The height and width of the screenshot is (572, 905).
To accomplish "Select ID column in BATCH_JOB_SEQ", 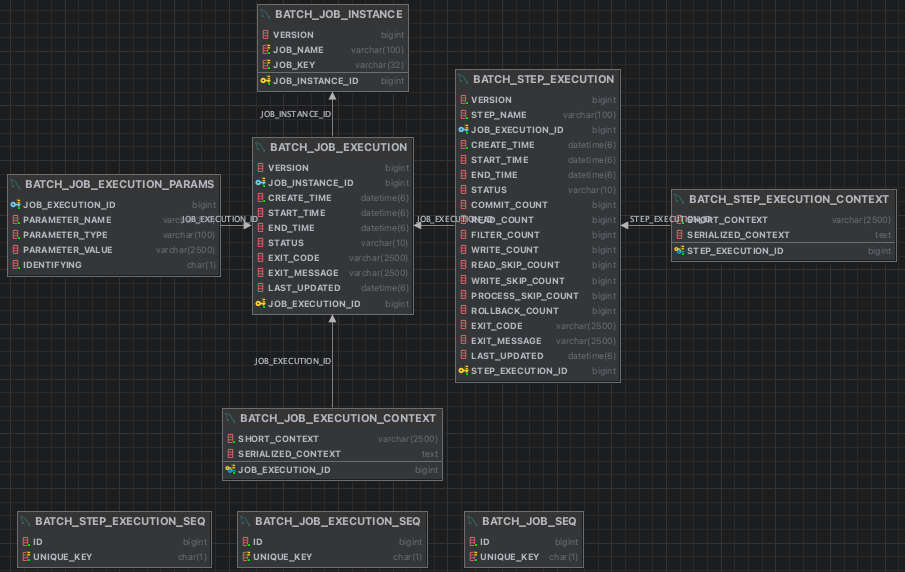I will click(x=524, y=541).
